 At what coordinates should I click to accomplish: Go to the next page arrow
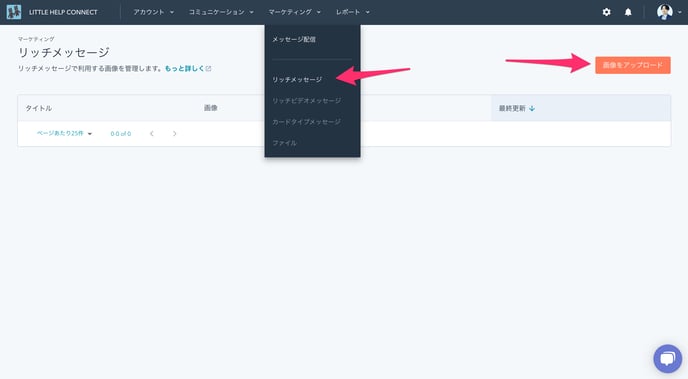tap(175, 133)
